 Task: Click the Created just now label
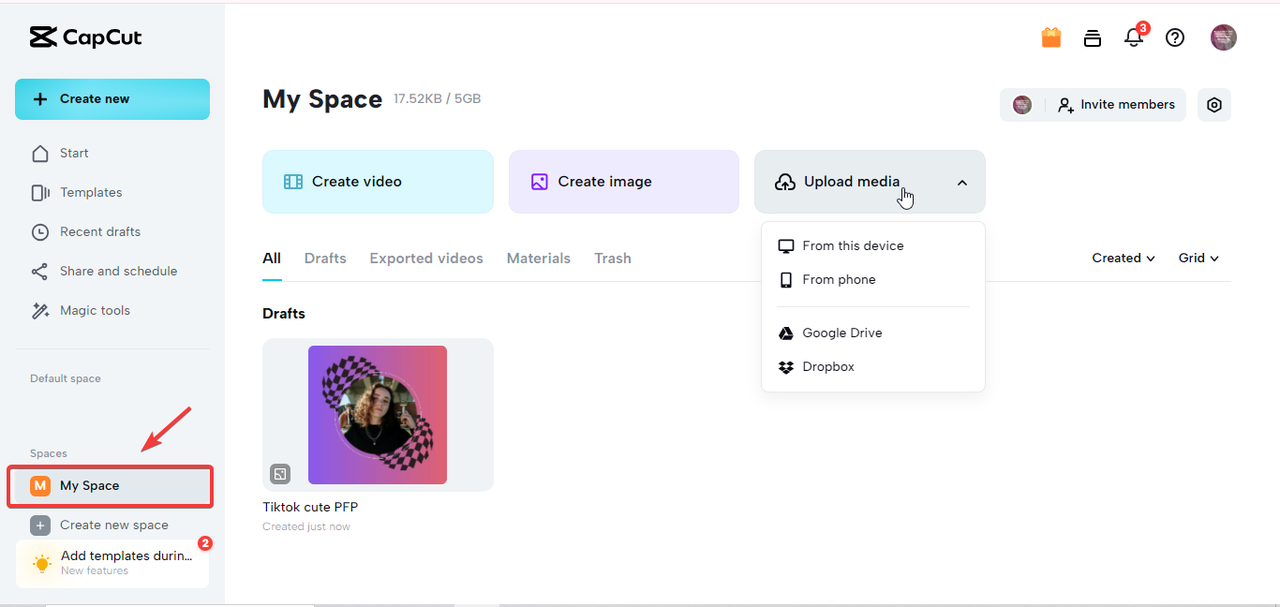click(x=306, y=527)
